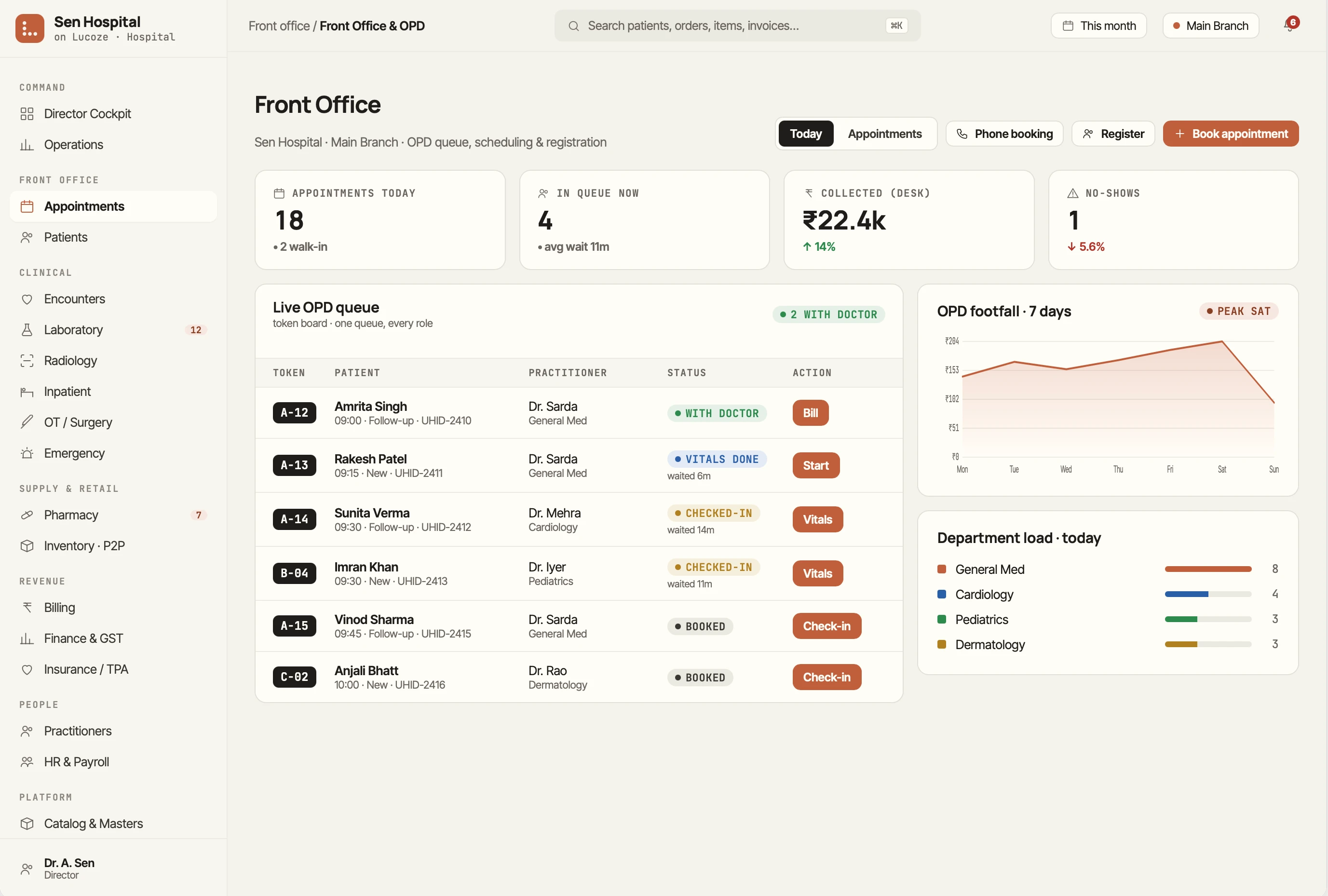Click the 2 WITH DOCTOR badge
Viewport: 1328px width, 896px height.
[x=828, y=314]
